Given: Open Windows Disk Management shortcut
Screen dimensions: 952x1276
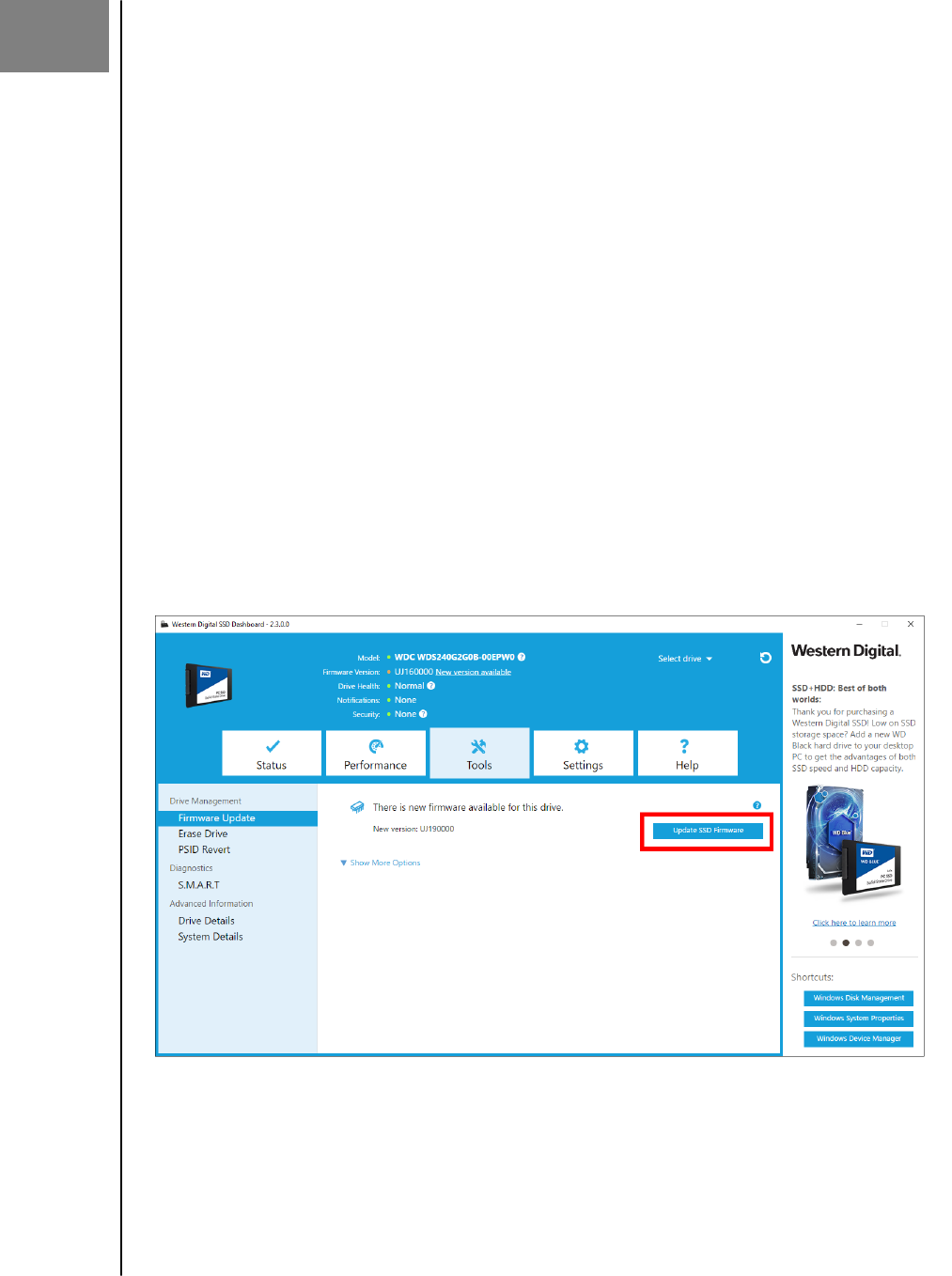Looking at the screenshot, I should coord(859,999).
